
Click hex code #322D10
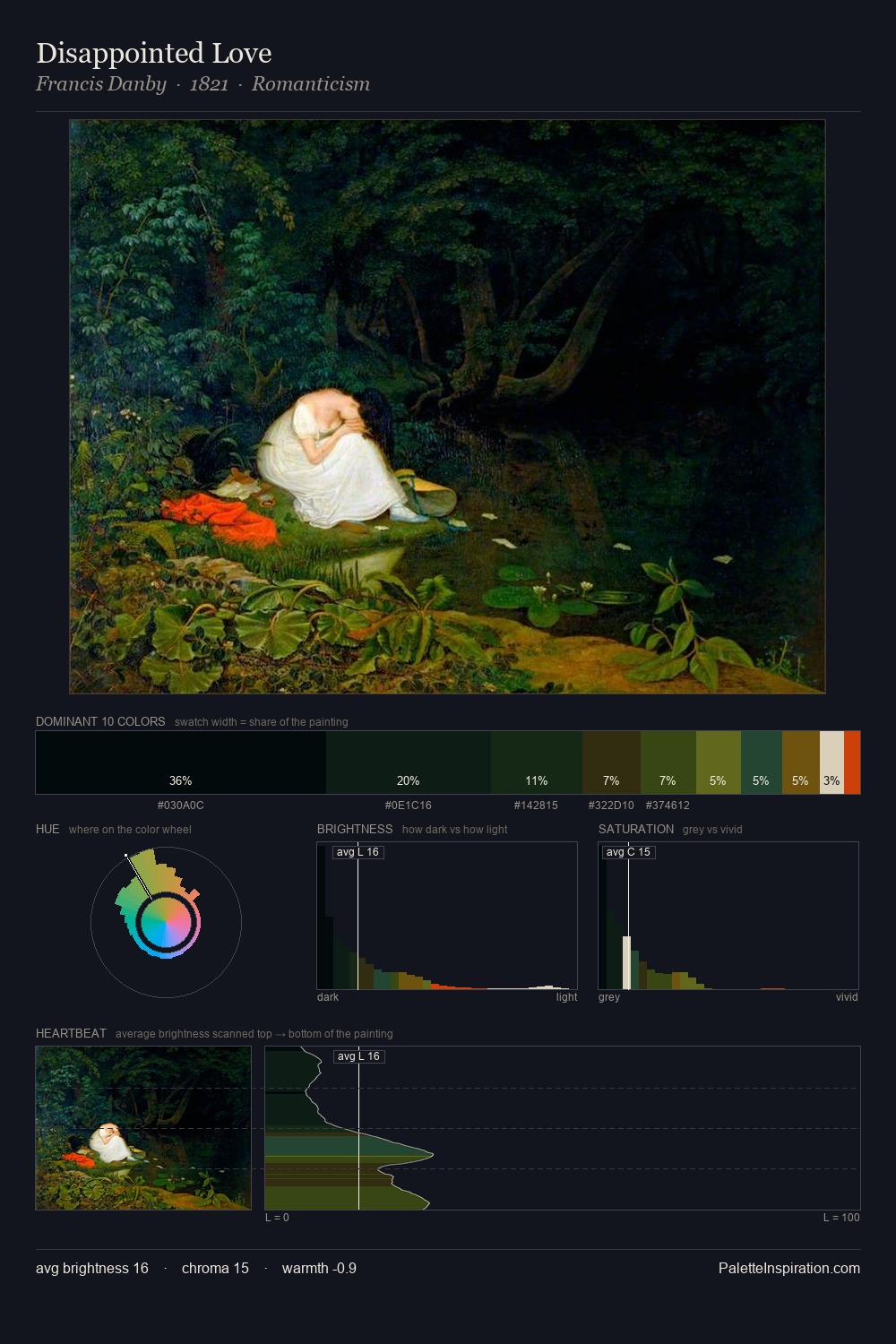click(x=611, y=806)
